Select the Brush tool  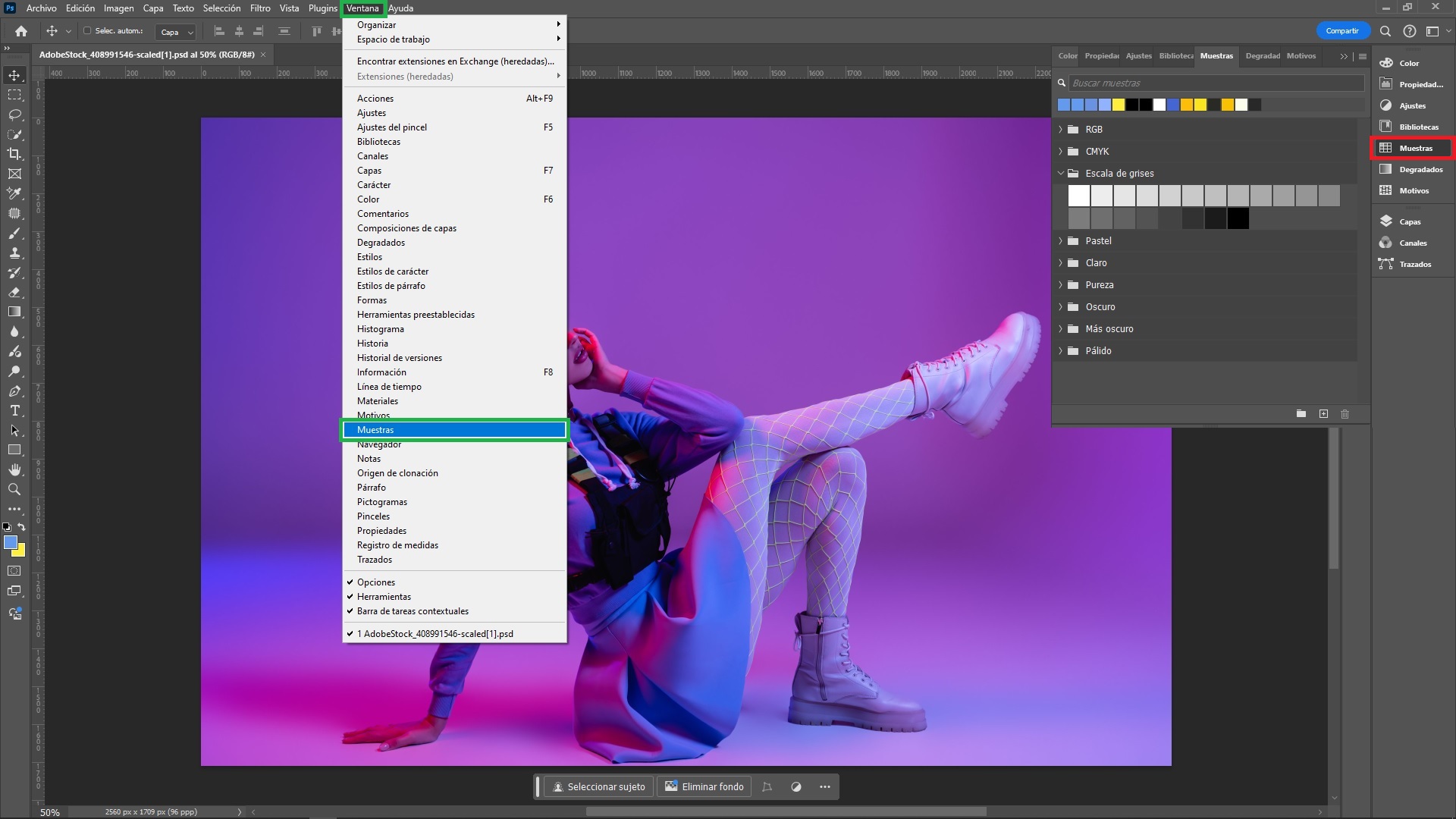tap(14, 234)
